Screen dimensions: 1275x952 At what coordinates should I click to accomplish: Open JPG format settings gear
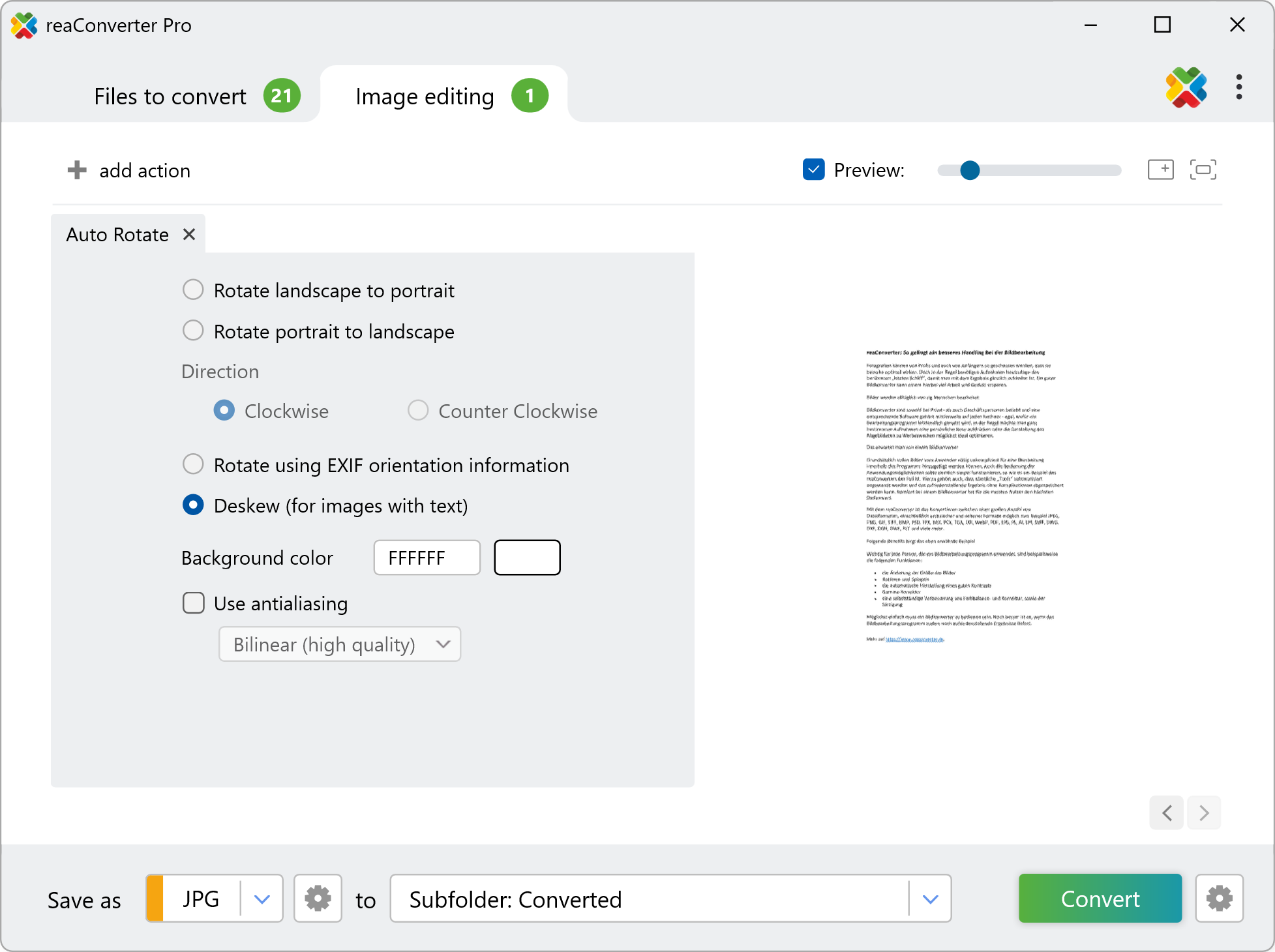pos(318,899)
